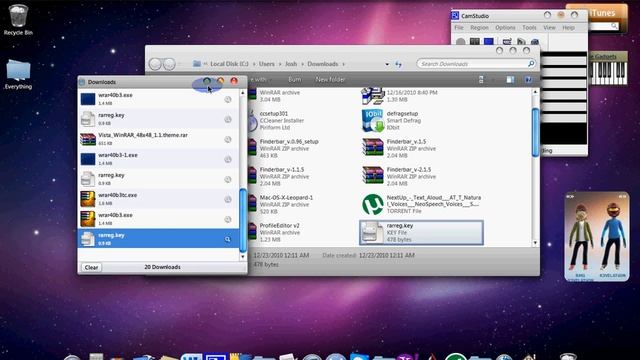Reveal Vista_WinRAR theme.rar with its magnifier icon

tap(228, 140)
